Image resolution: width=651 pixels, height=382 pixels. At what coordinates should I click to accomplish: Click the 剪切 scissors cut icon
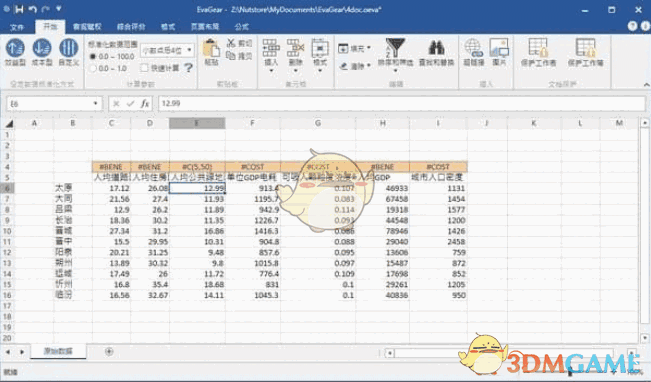231,43
